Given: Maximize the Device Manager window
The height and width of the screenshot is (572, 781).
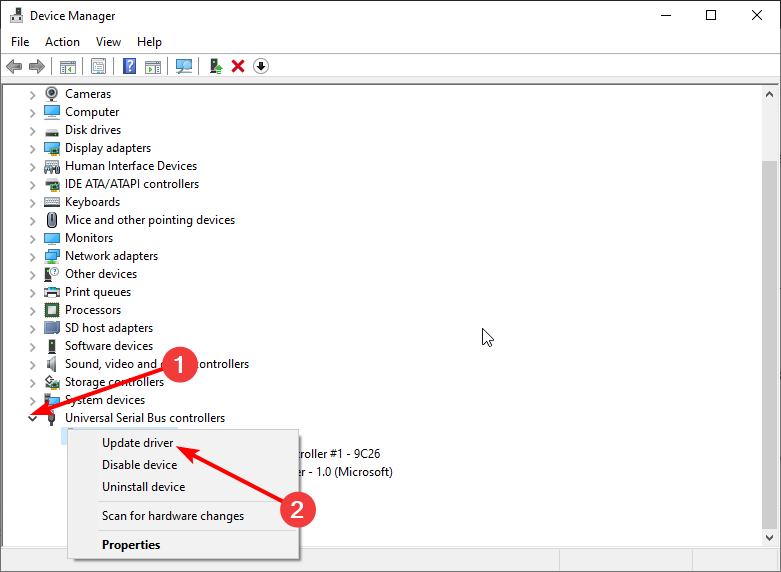Looking at the screenshot, I should click(711, 15).
